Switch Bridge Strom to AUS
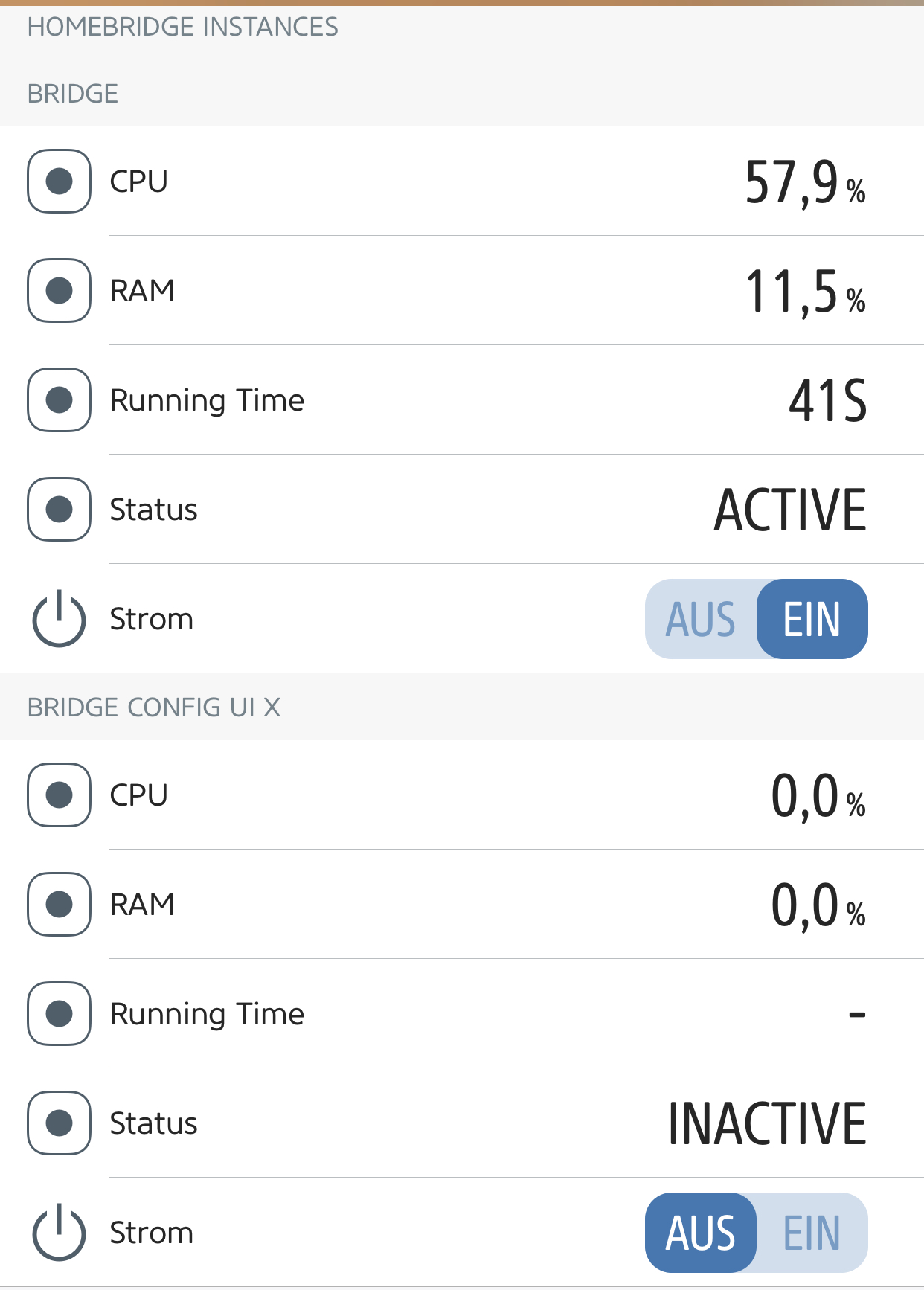 point(700,619)
